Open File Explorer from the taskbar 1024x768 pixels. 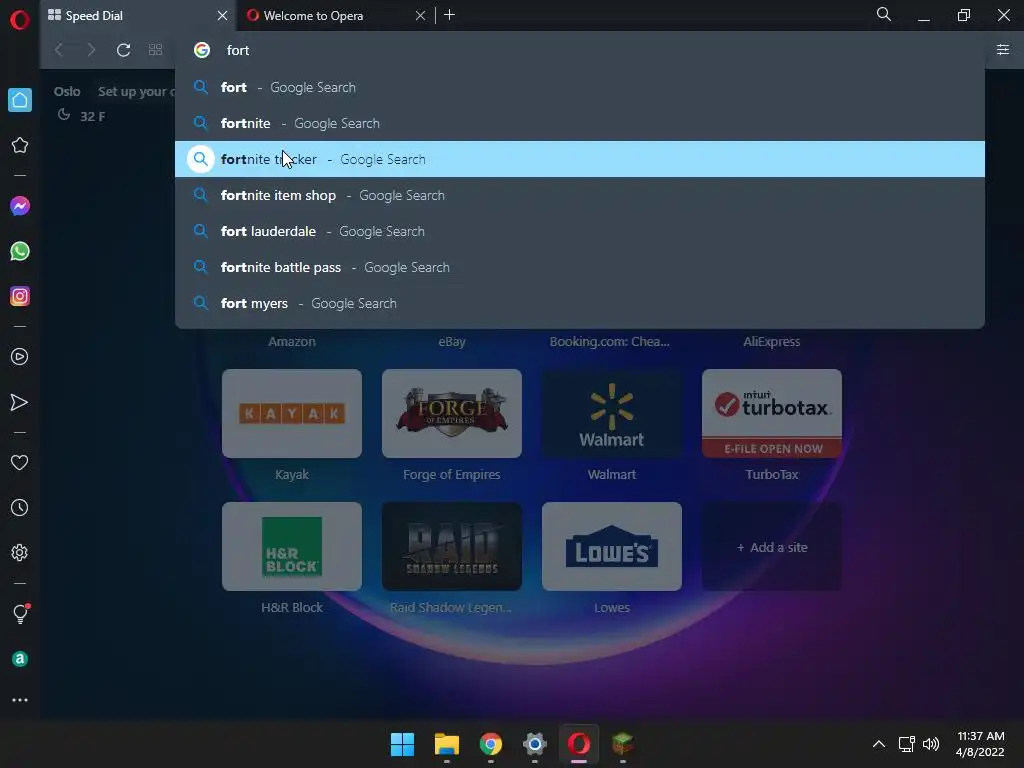[x=447, y=744]
